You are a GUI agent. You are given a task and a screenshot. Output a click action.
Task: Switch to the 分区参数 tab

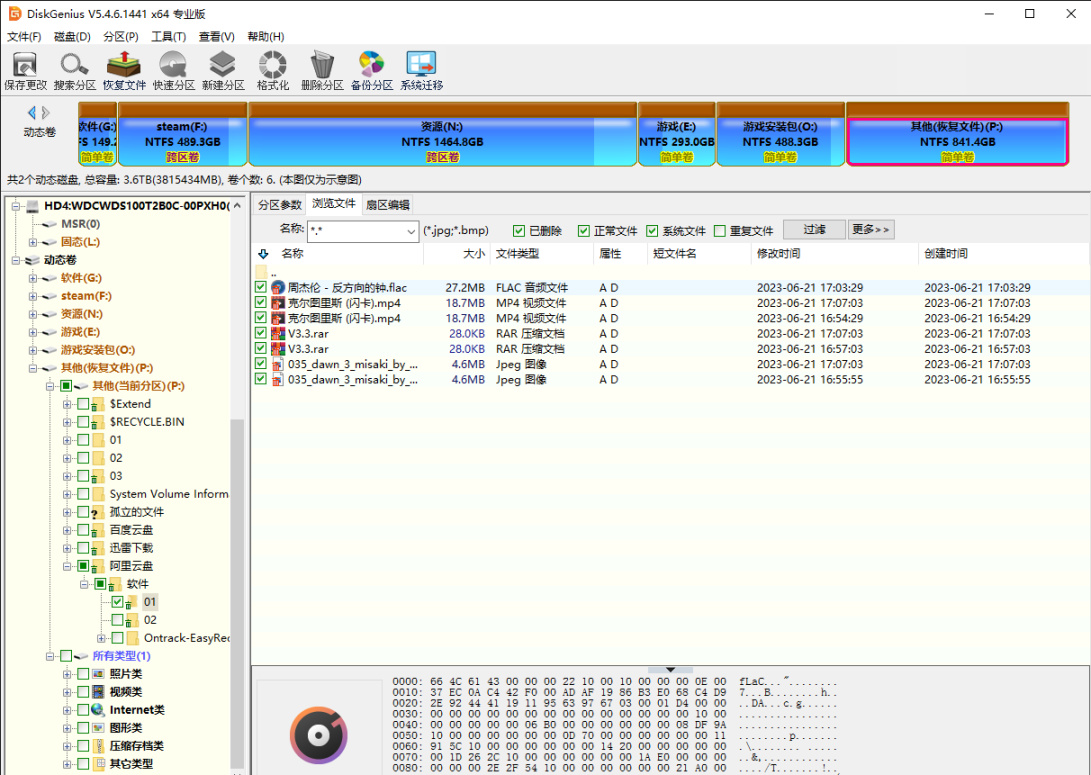click(x=280, y=205)
